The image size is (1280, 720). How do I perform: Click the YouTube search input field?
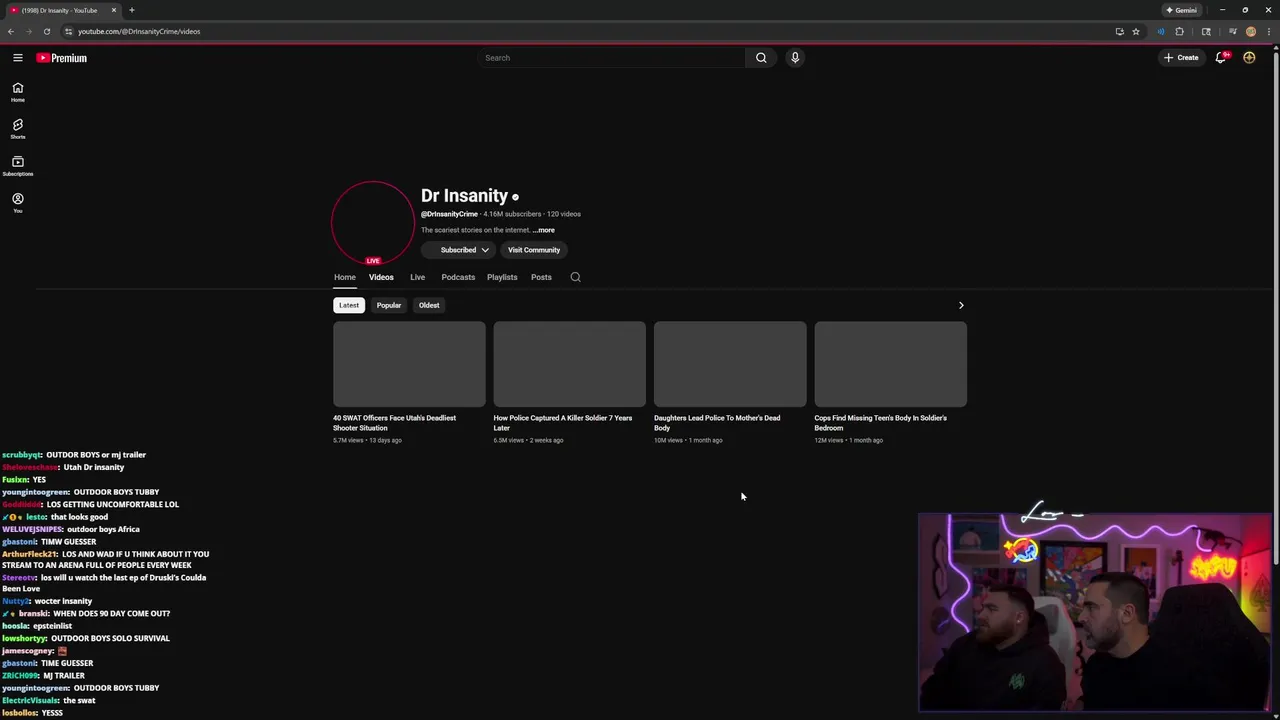(612, 58)
